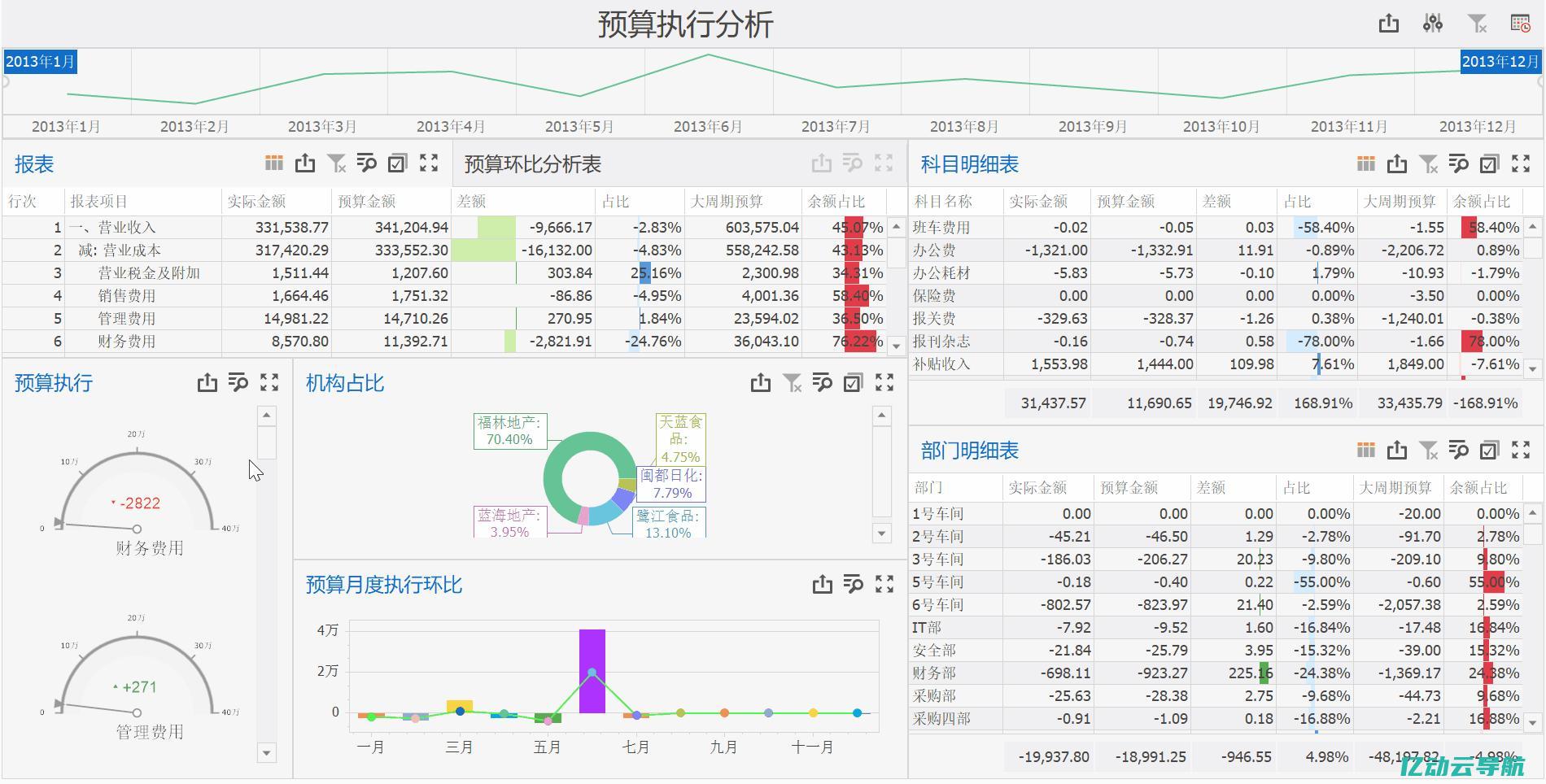Image resolution: width=1546 pixels, height=784 pixels.
Task: Click the dashboard export icon at top right
Action: pyautogui.click(x=1389, y=24)
